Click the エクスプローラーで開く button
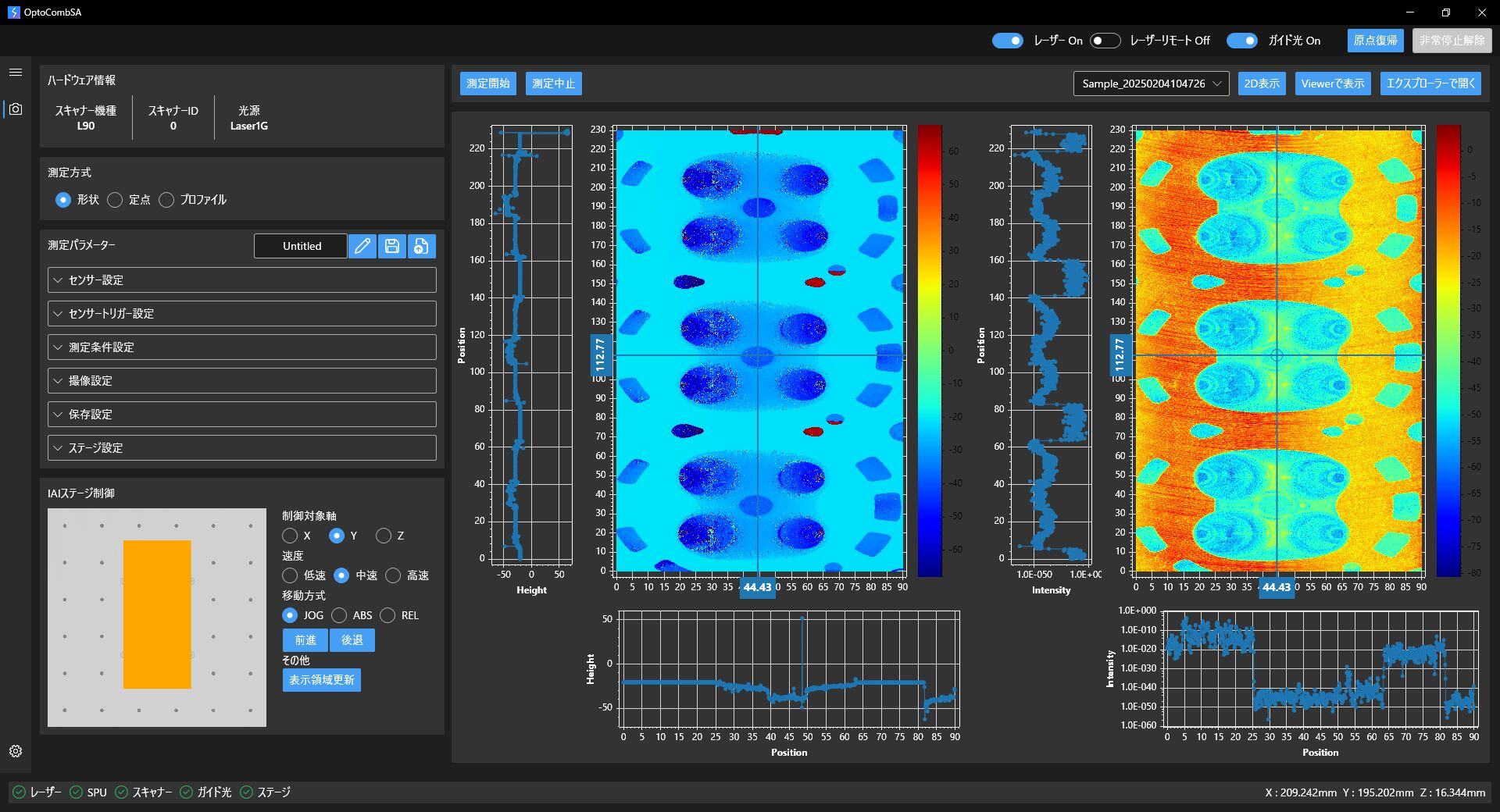Screen dimensions: 1500x812 pos(1430,84)
